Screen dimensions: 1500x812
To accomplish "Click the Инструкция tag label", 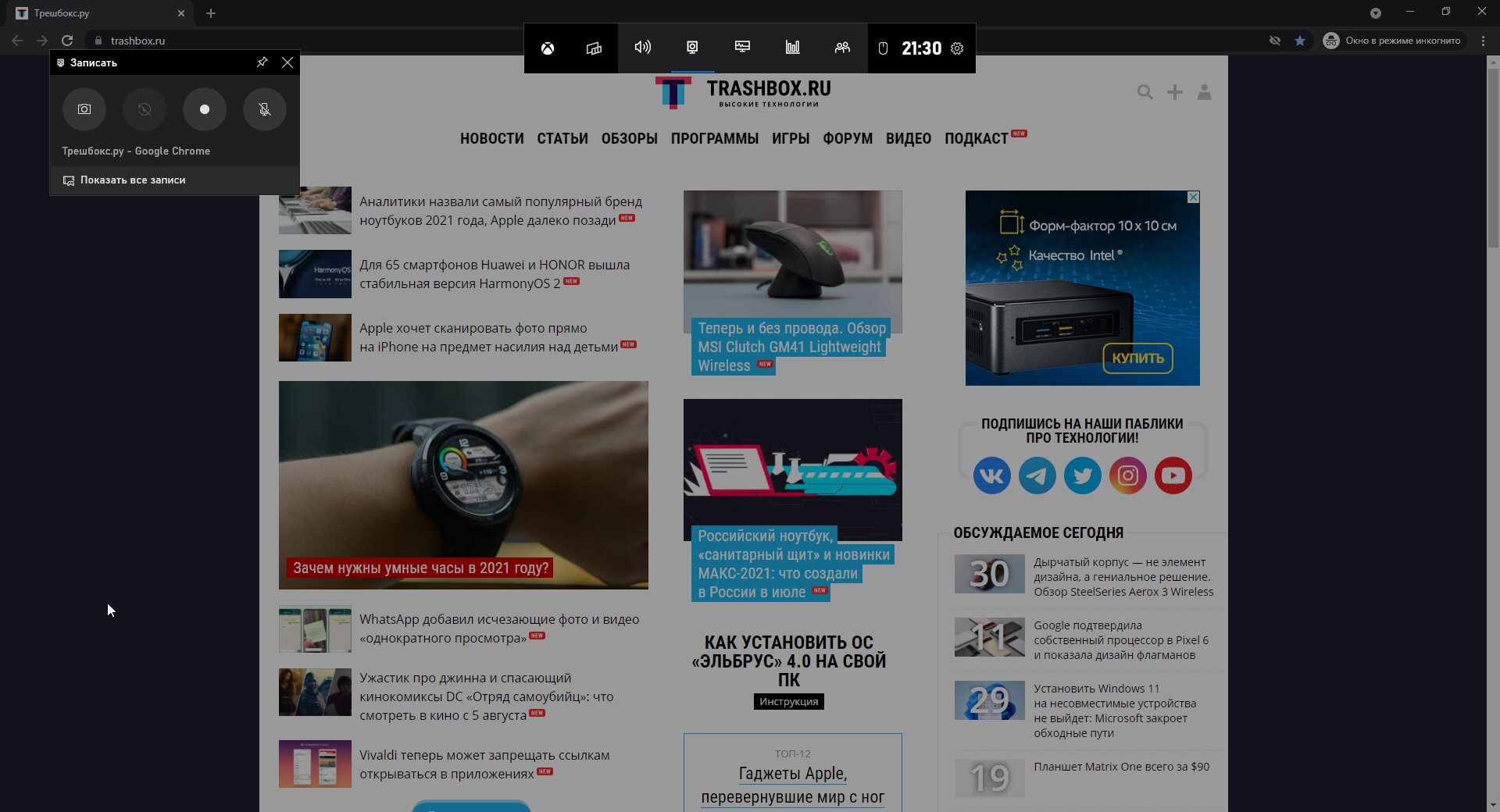I will pos(789,702).
